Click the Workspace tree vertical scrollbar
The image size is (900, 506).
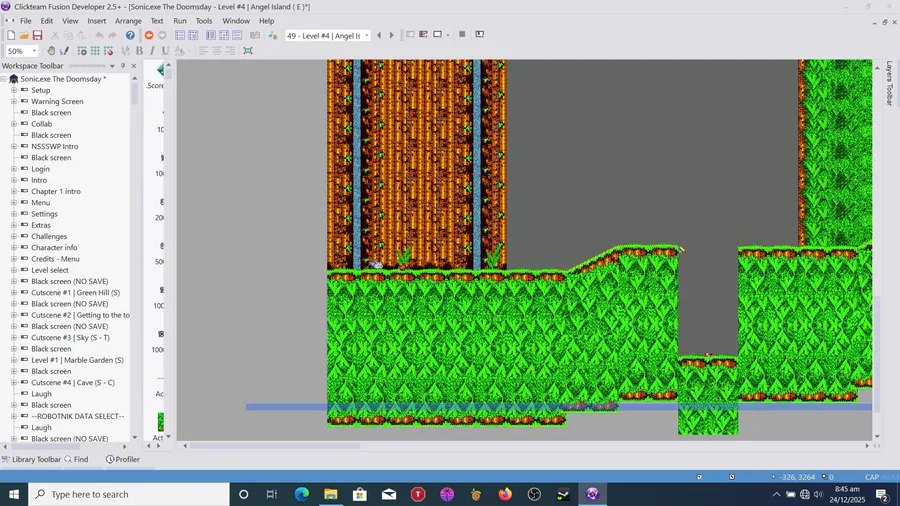(x=135, y=93)
